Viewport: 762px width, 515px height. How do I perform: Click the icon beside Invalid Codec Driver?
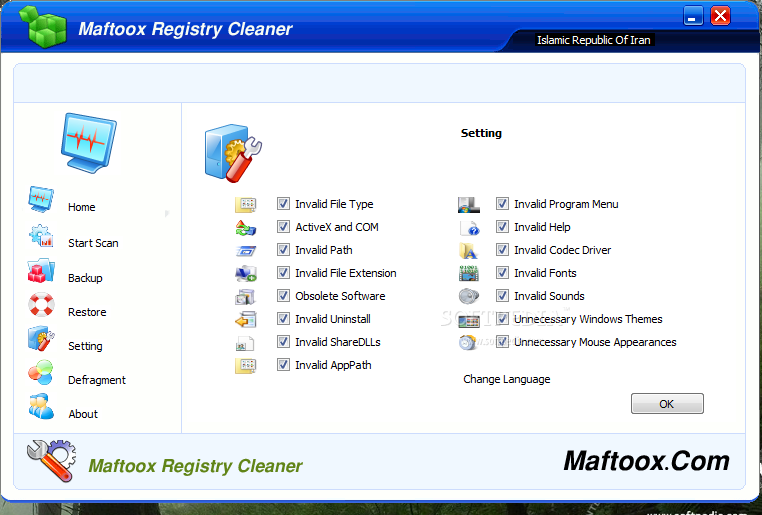469,251
